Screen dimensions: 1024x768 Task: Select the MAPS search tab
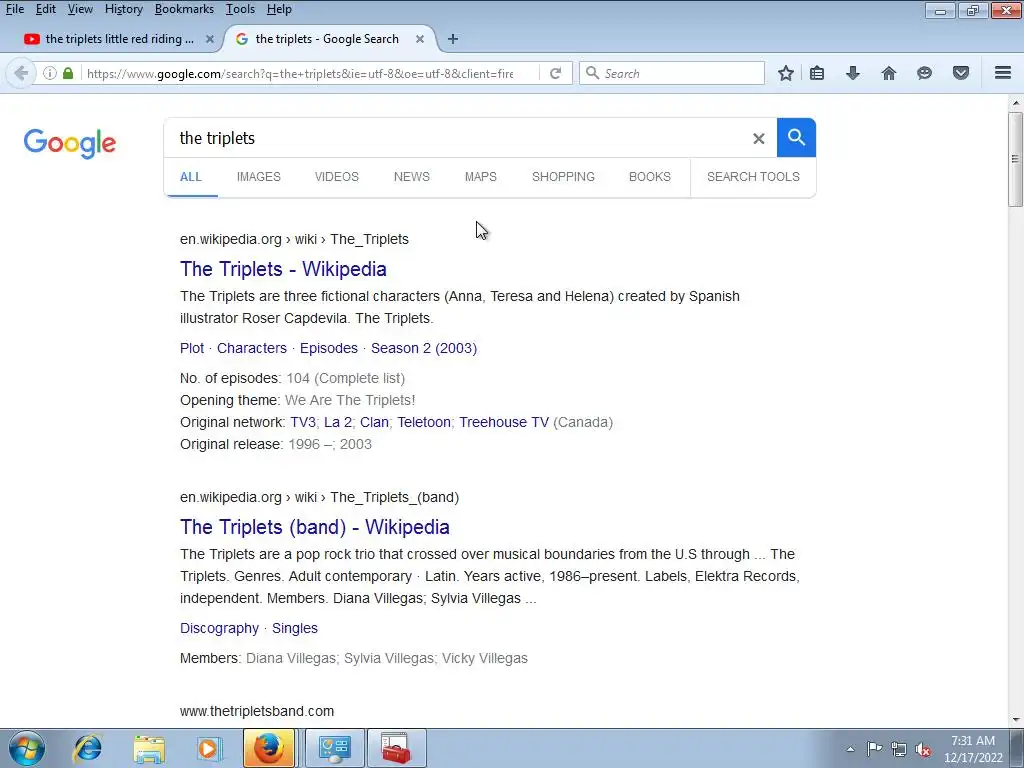click(x=481, y=177)
